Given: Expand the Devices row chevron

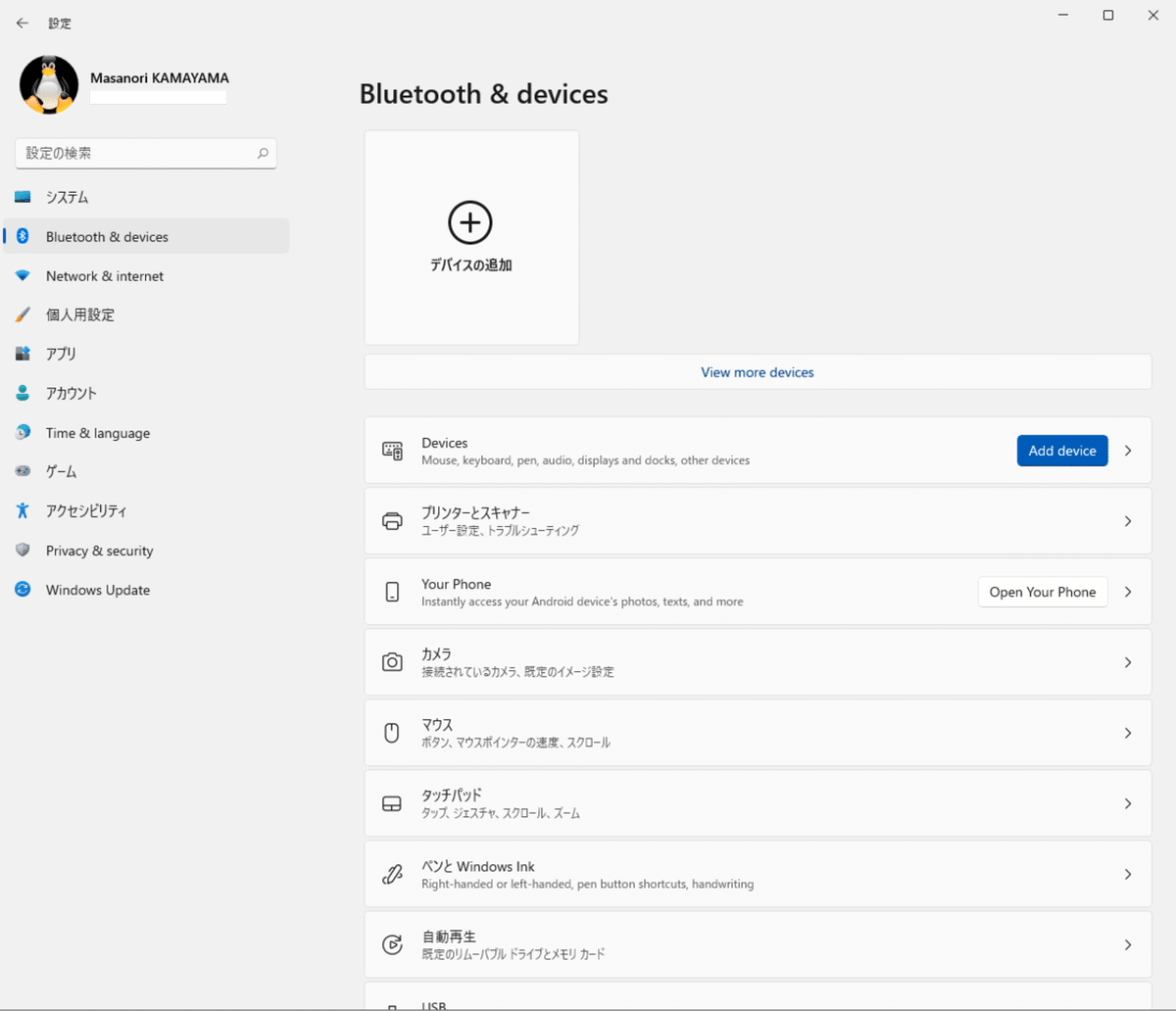Looking at the screenshot, I should point(1128,451).
